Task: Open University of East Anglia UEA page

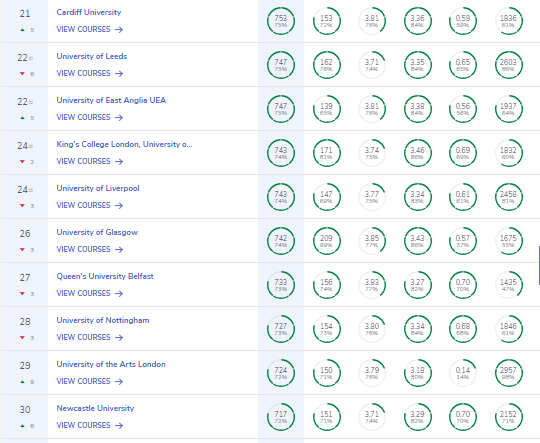Action: [x=111, y=100]
